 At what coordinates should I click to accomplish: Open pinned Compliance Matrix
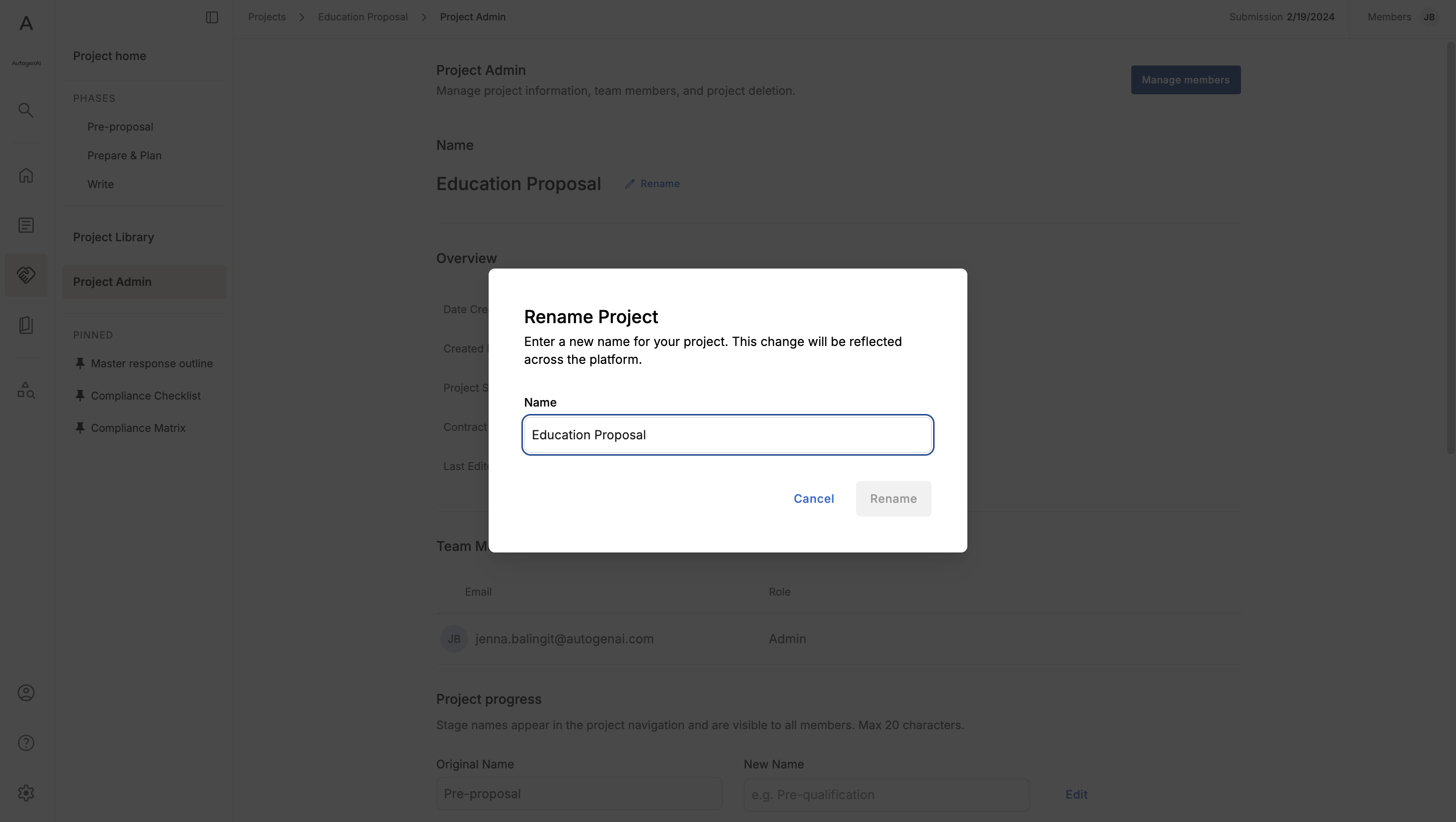pyautogui.click(x=139, y=428)
